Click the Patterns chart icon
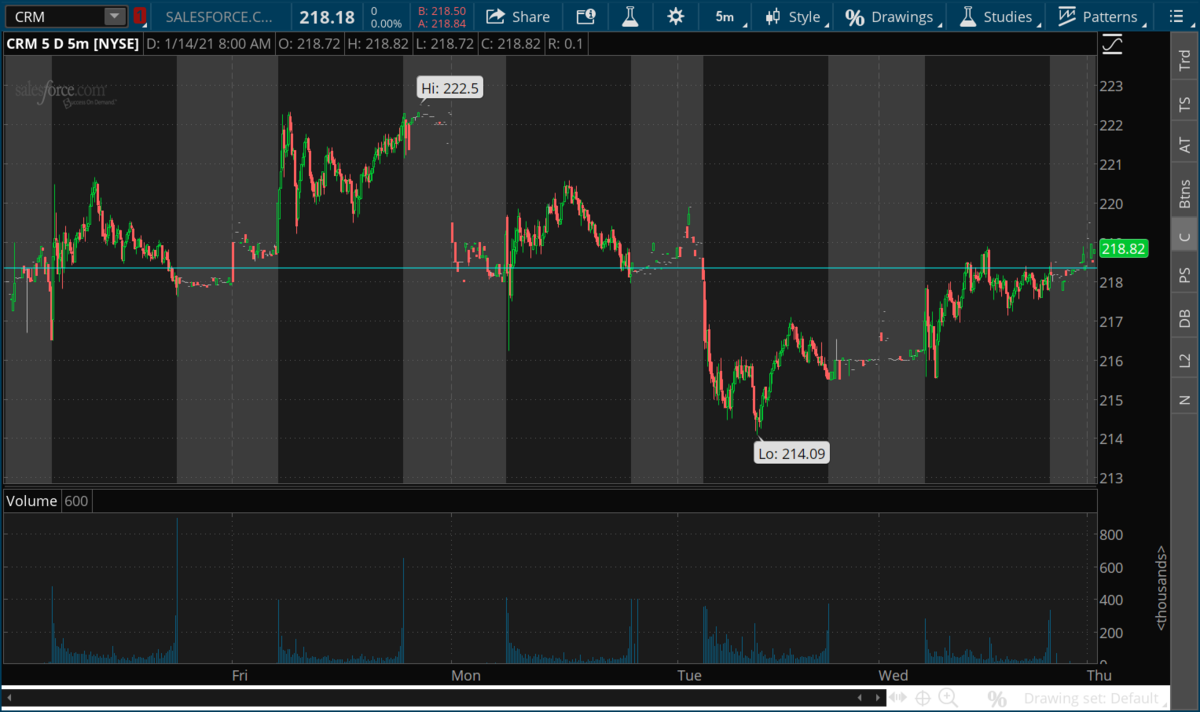The width and height of the screenshot is (1200, 712). coord(1067,16)
